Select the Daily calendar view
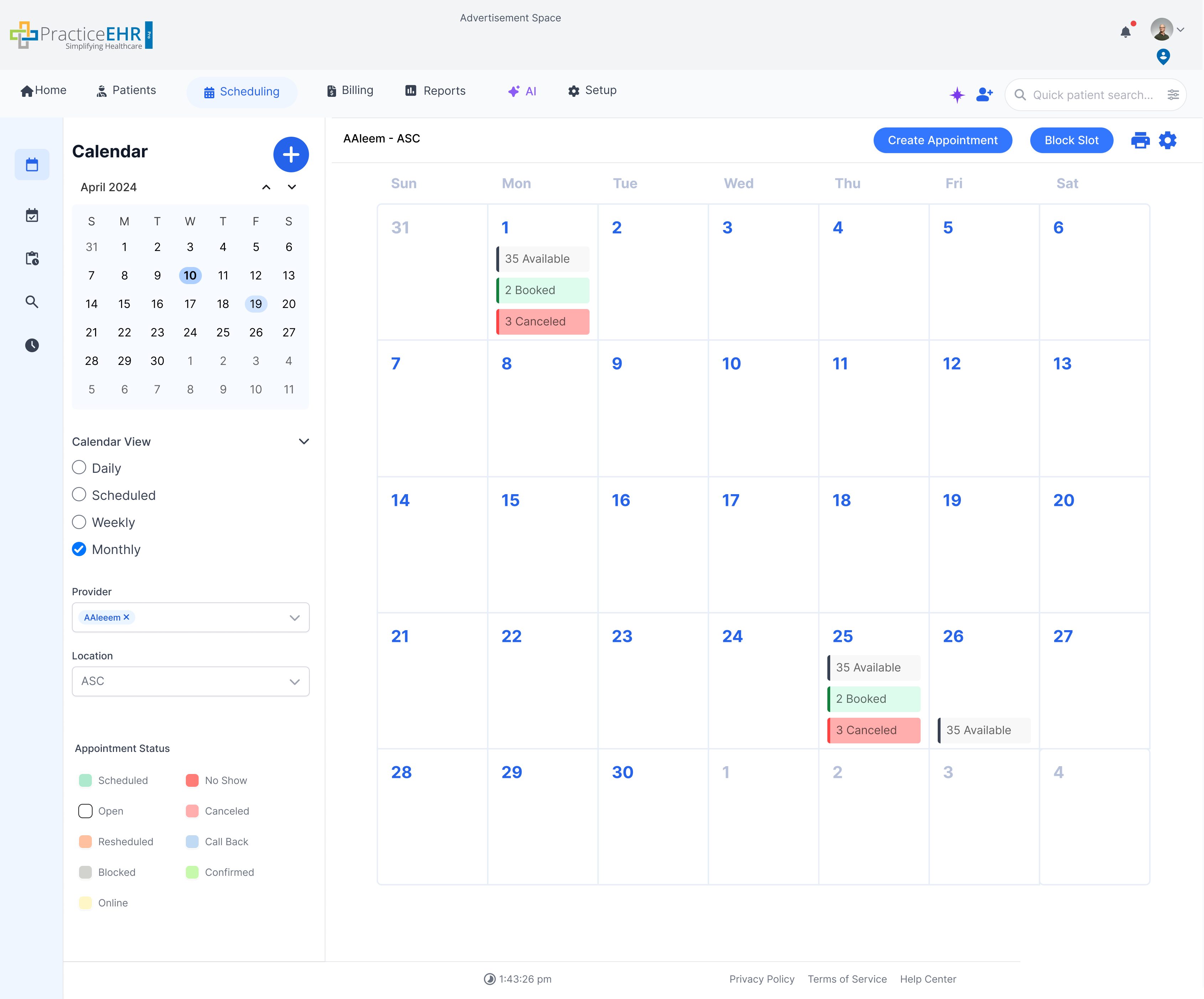The height and width of the screenshot is (999, 1204). (79, 468)
